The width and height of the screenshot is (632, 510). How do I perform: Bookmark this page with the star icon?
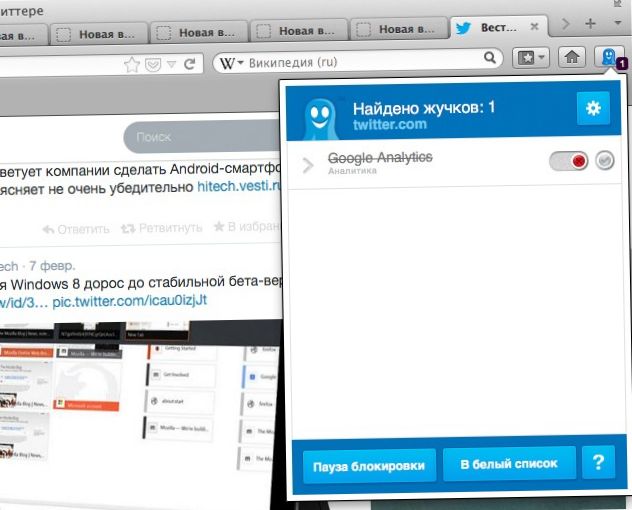coord(132,64)
